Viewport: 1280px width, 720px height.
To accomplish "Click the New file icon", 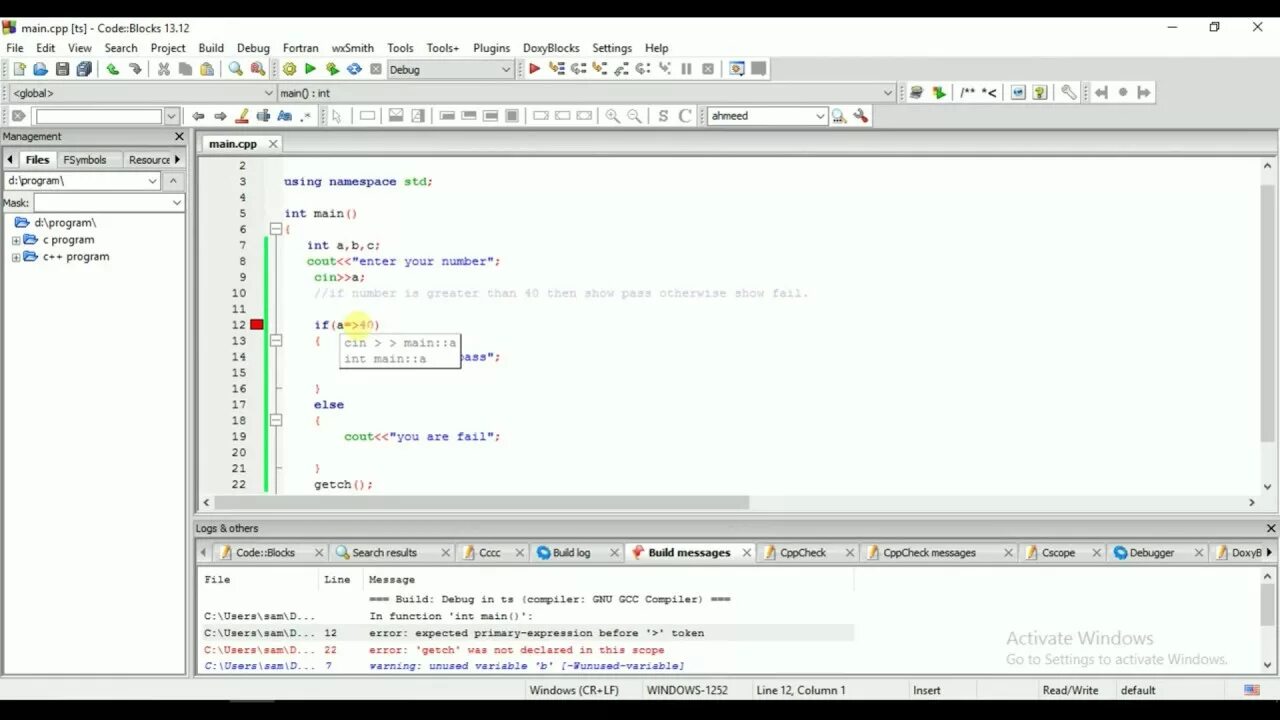I will (19, 69).
